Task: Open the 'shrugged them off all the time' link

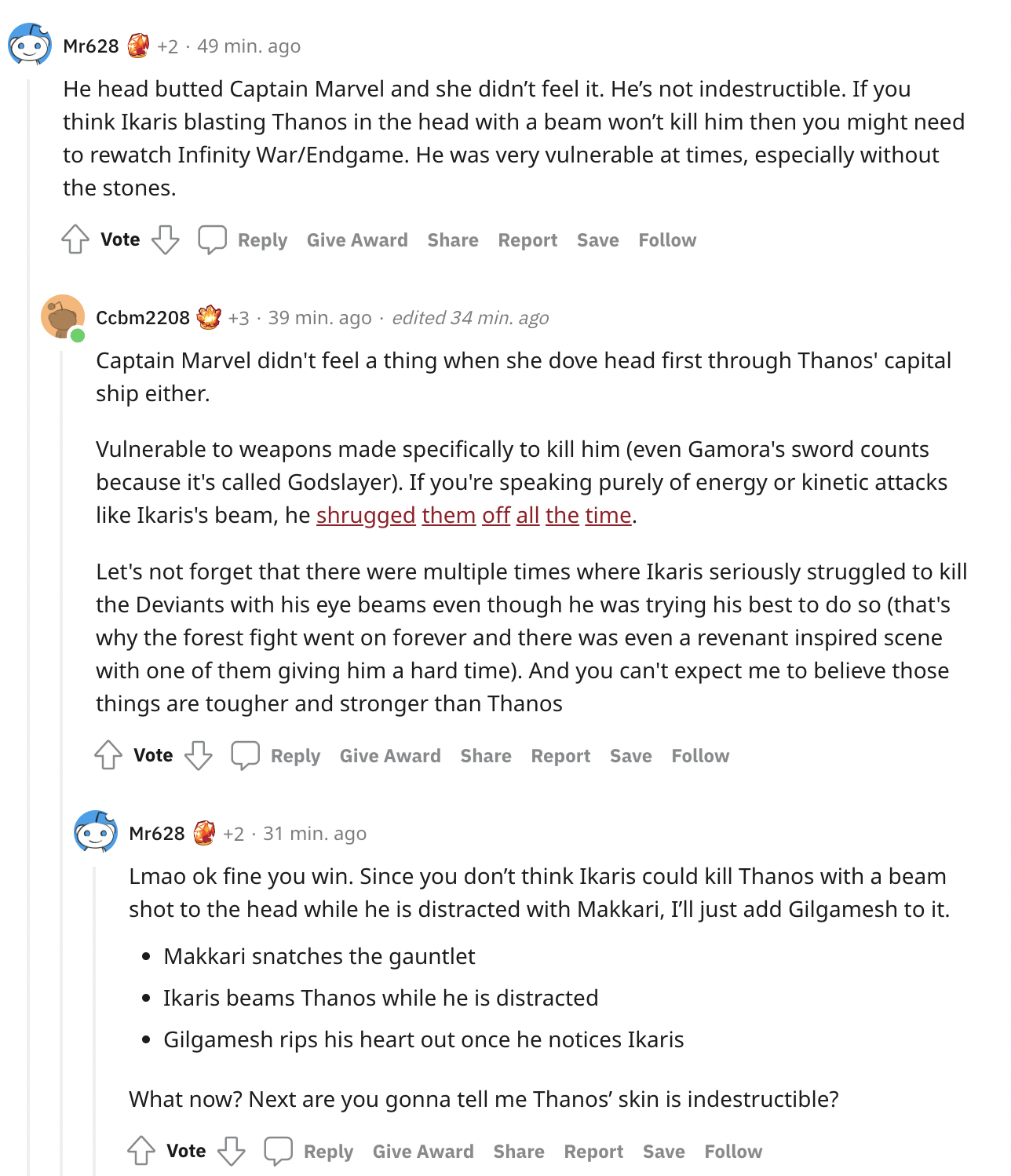Action: 473,515
